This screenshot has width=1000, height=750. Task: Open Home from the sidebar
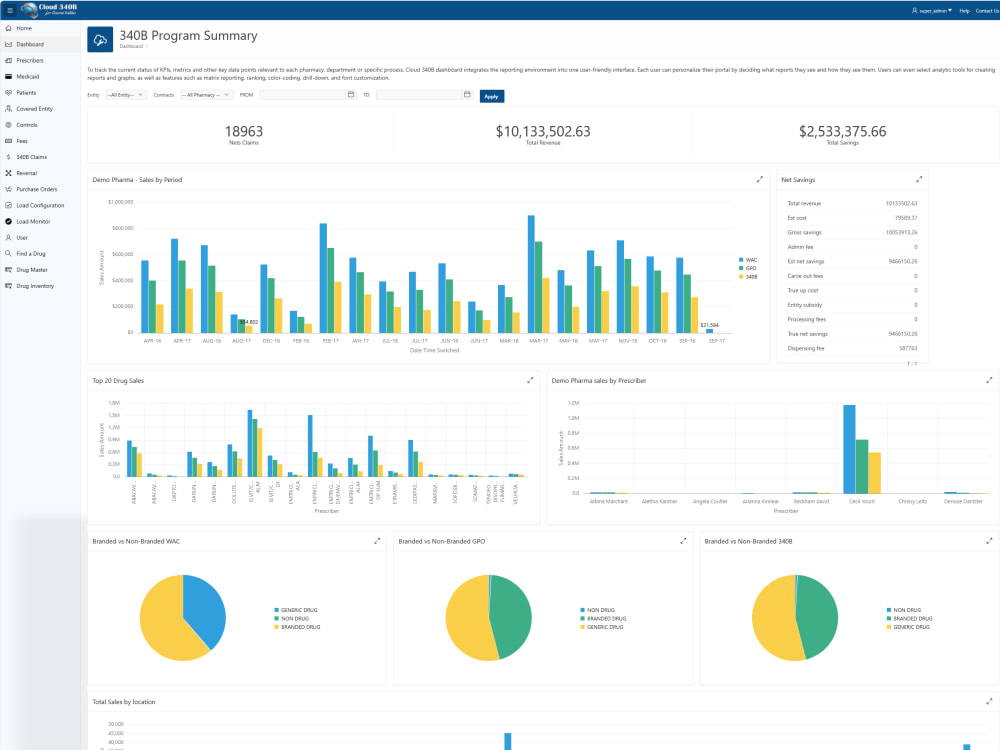(x=24, y=28)
